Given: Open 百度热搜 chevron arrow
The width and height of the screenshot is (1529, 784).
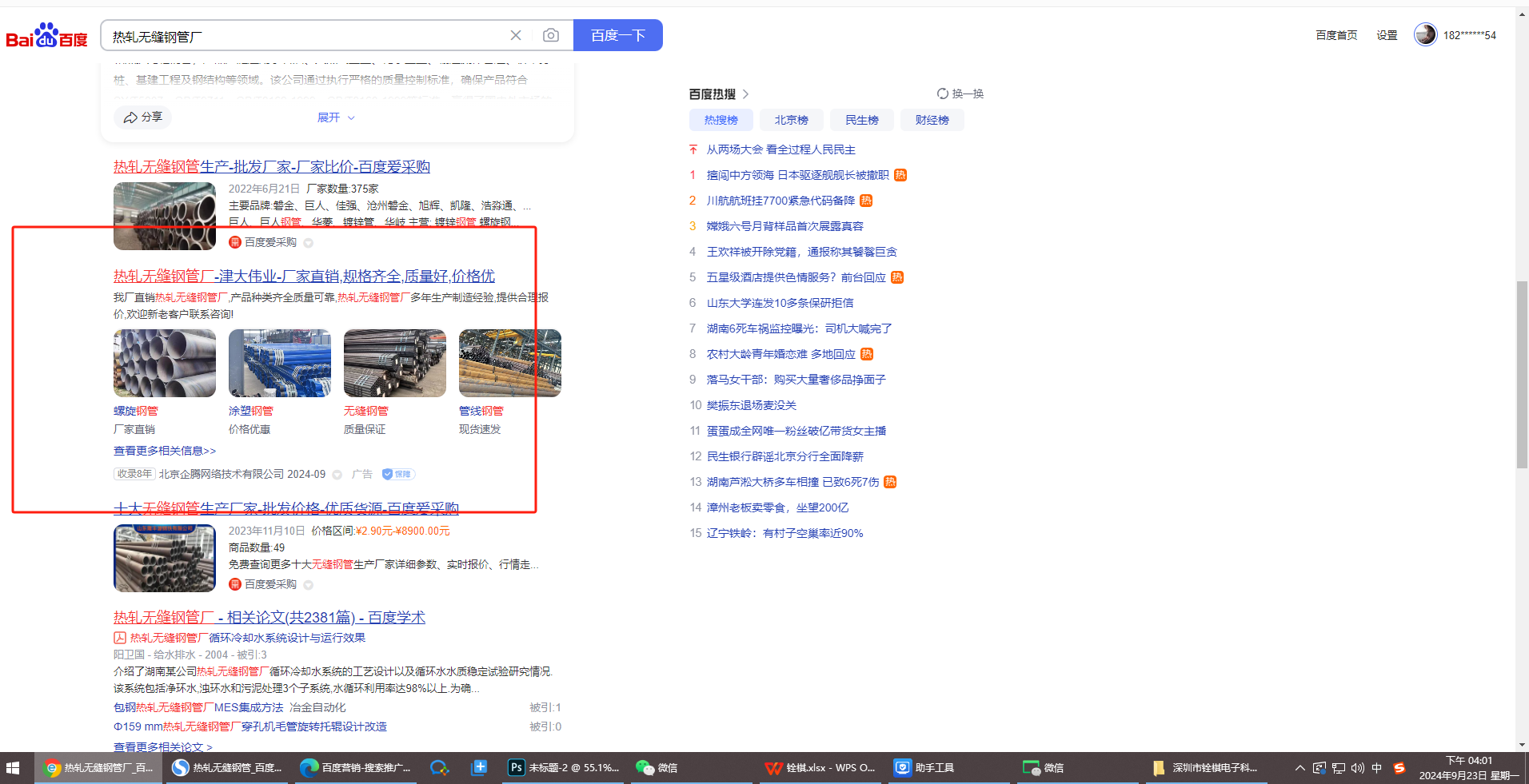Looking at the screenshot, I should coord(745,94).
